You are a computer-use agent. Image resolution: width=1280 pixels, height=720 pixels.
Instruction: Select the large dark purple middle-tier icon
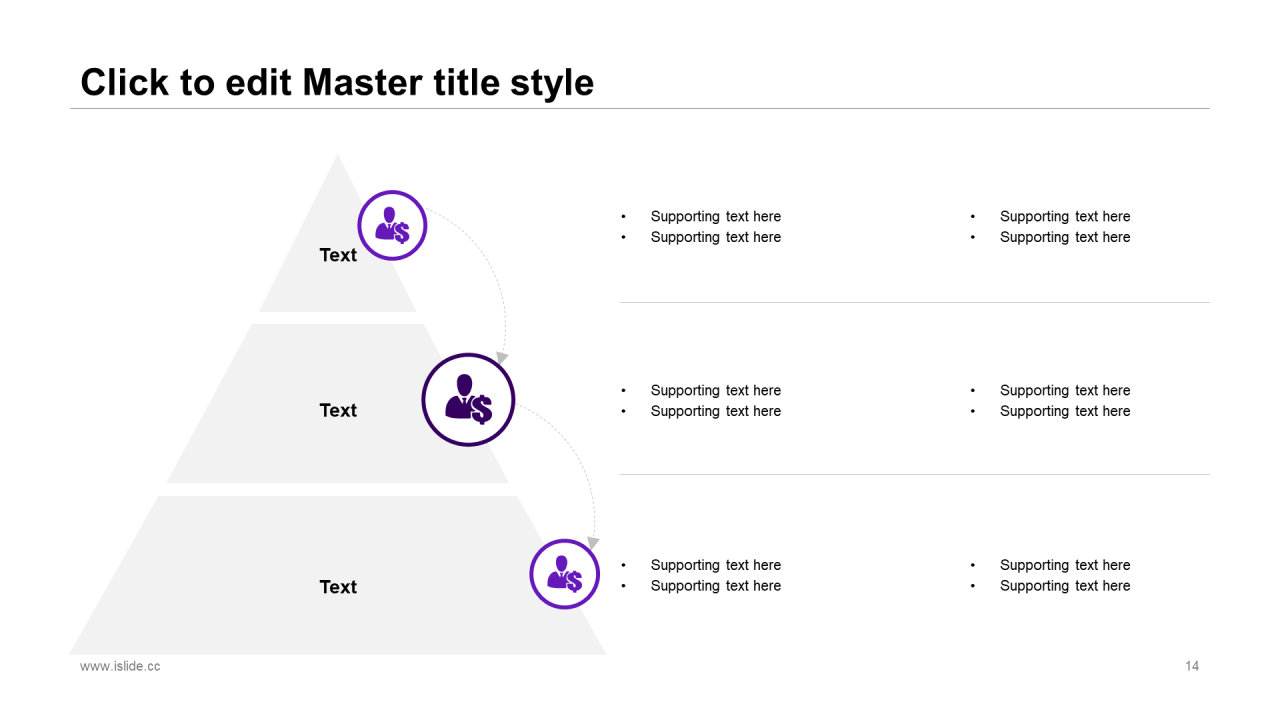click(x=468, y=399)
